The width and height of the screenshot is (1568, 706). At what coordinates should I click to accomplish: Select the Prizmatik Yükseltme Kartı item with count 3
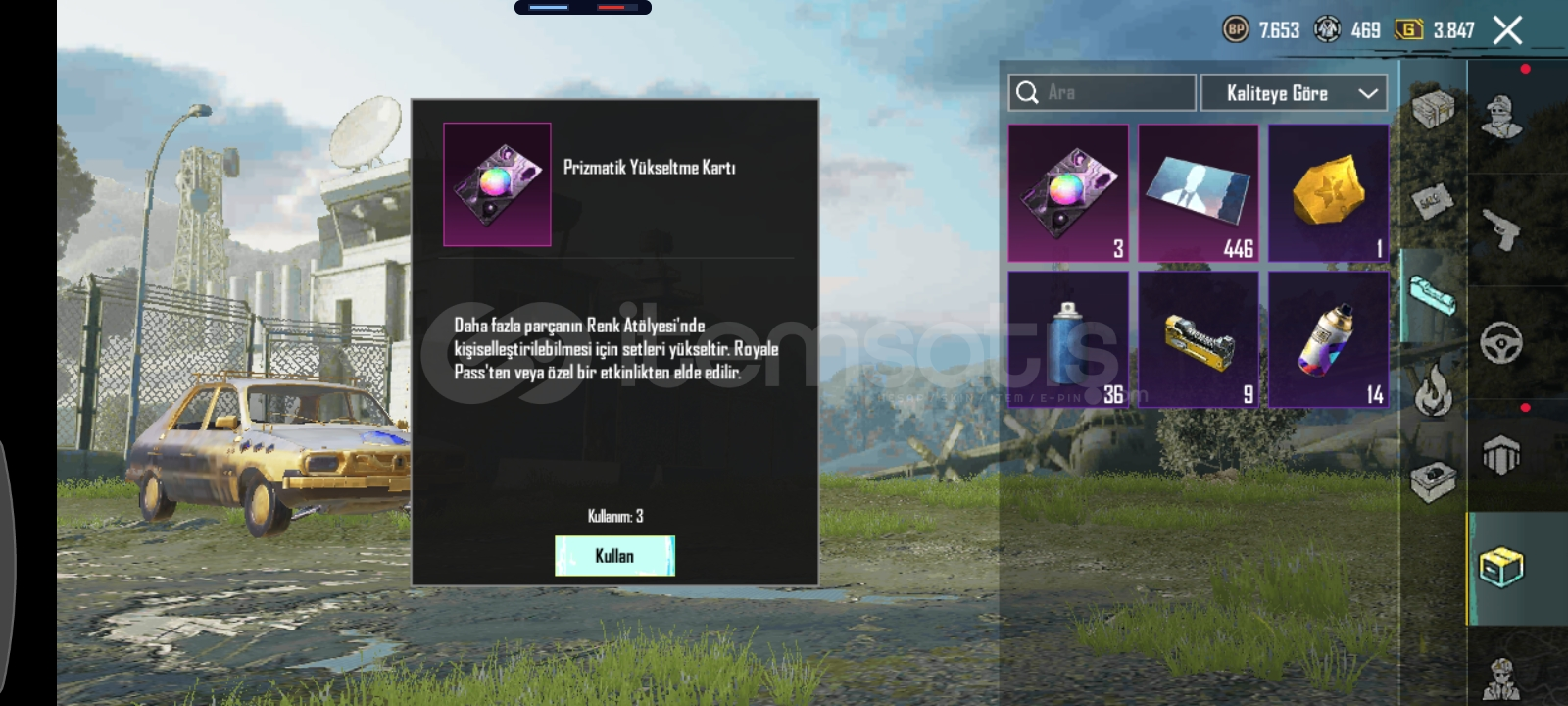[x=1068, y=193]
